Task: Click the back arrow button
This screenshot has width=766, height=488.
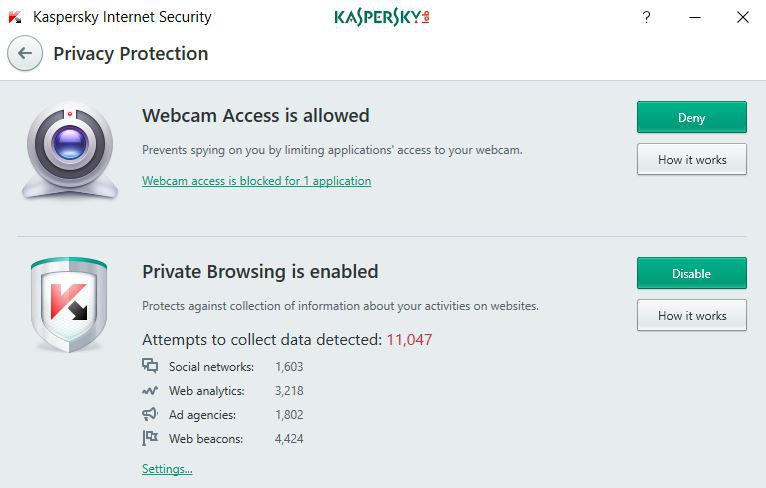Action: [x=25, y=54]
